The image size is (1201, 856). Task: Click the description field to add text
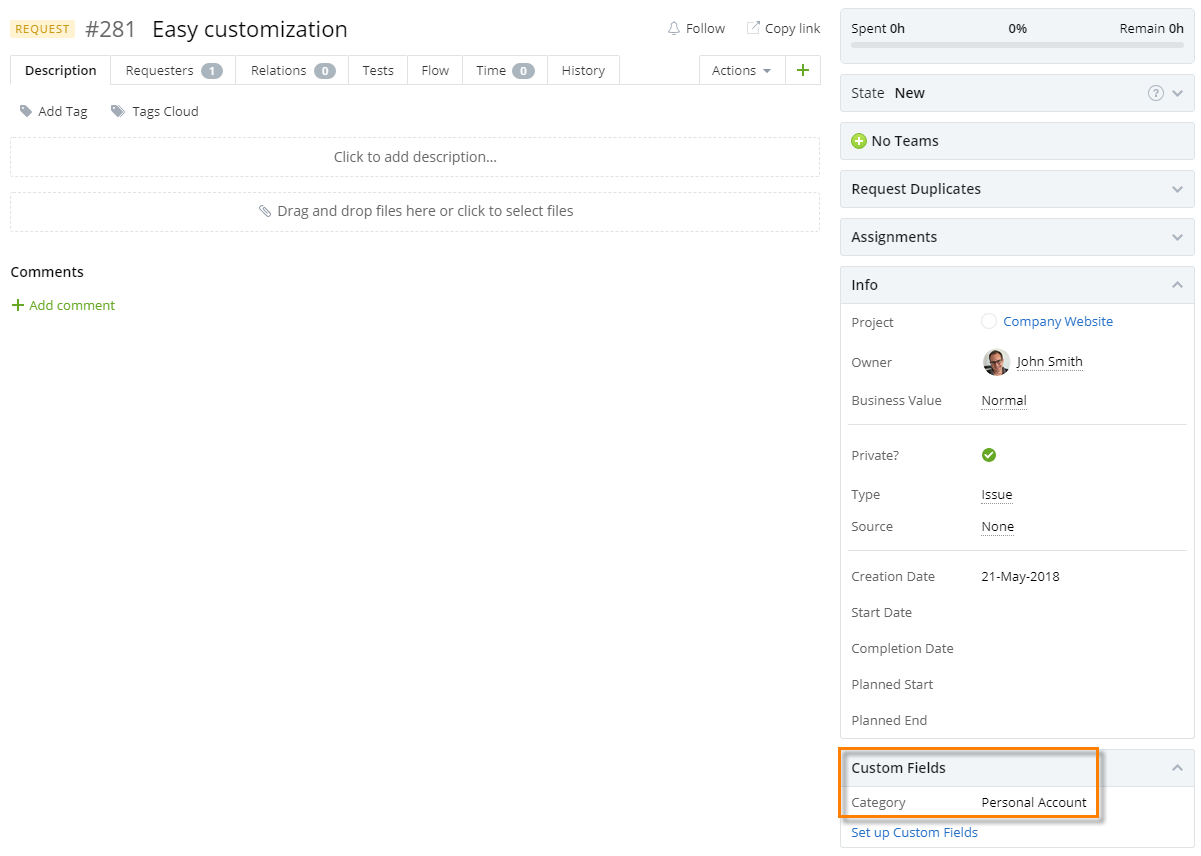tap(416, 157)
